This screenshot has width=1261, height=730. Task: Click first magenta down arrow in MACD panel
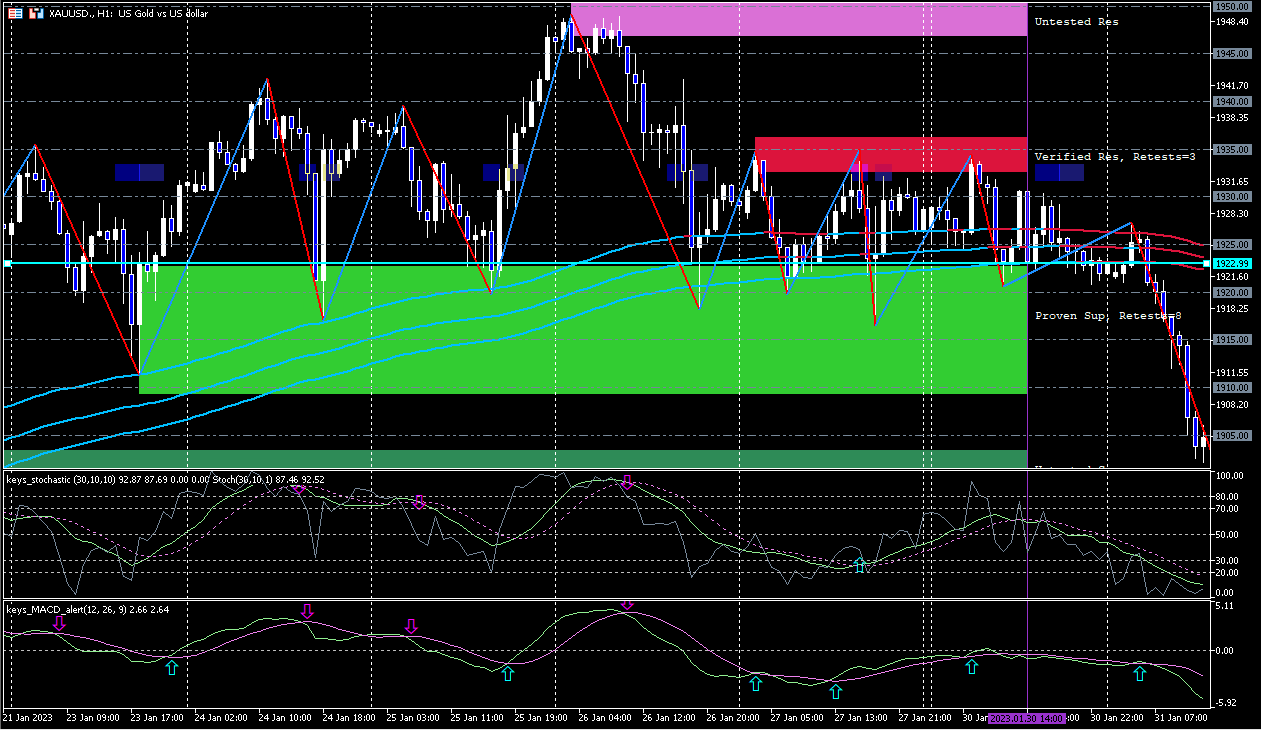tap(59, 624)
